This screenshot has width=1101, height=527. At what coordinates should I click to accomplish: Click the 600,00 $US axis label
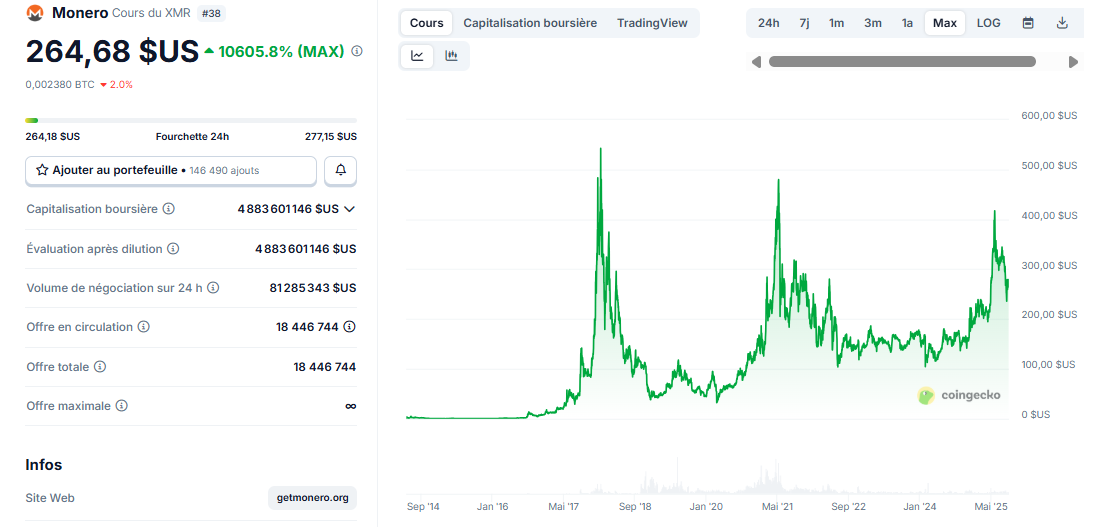pos(1049,116)
